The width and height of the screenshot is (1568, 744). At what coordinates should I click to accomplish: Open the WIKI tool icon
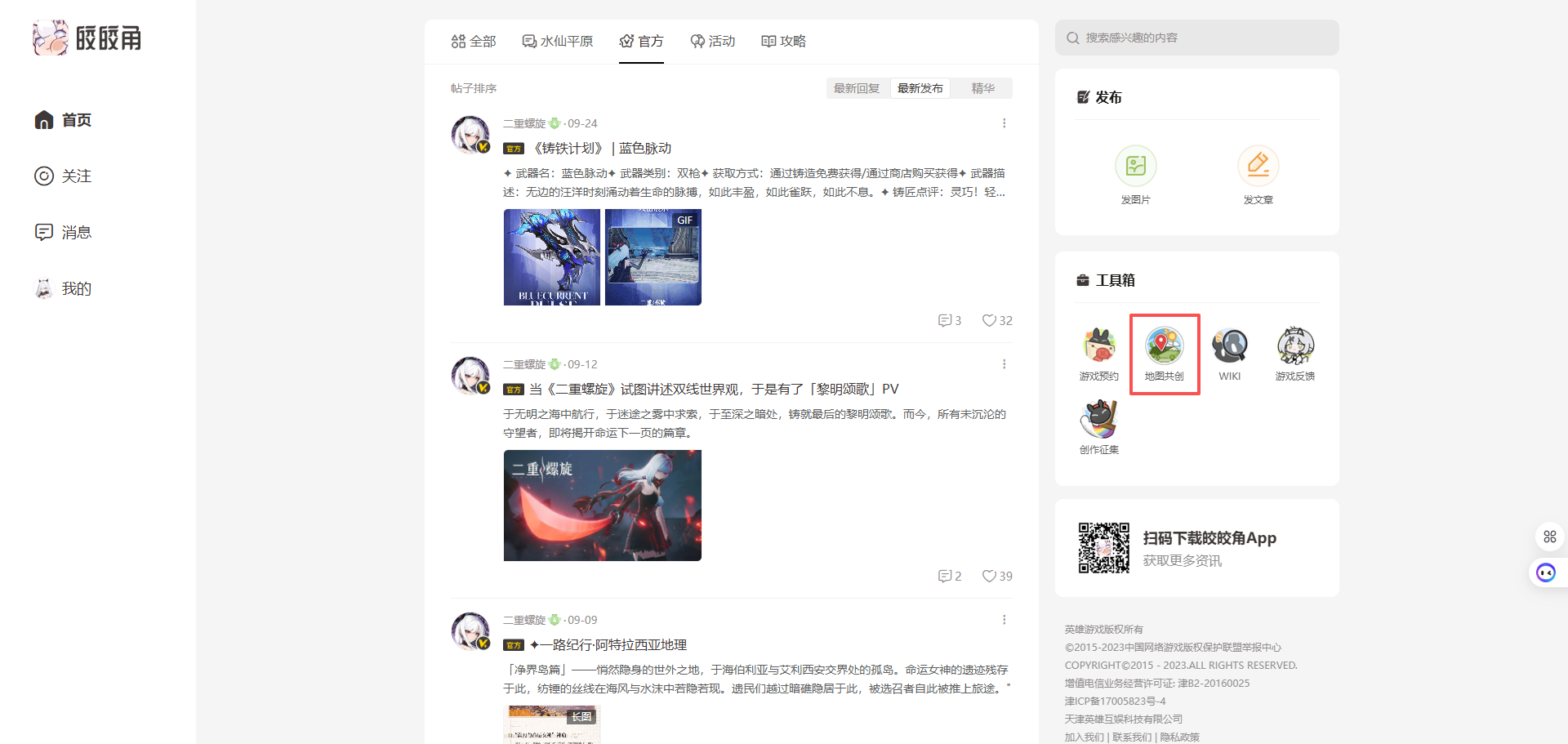[1229, 347]
